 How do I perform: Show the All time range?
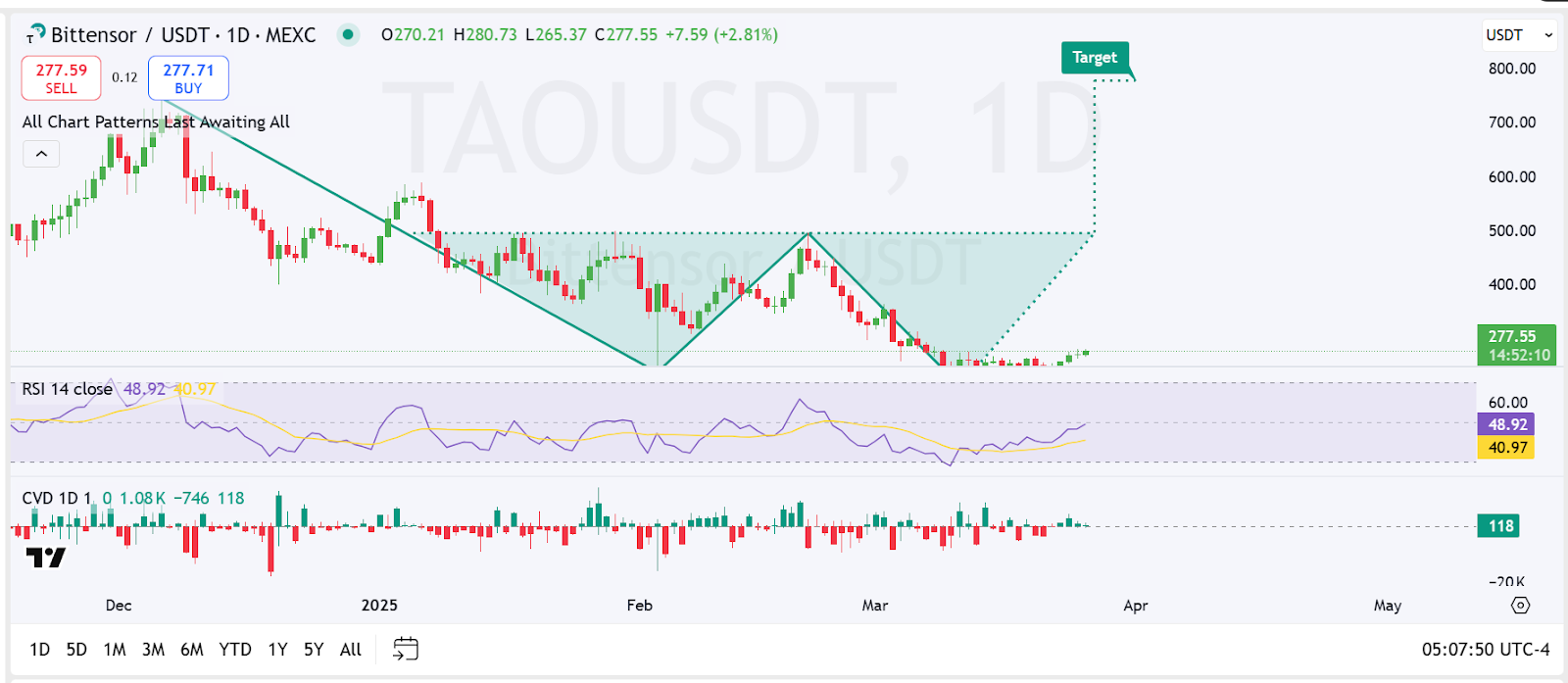pos(351,650)
